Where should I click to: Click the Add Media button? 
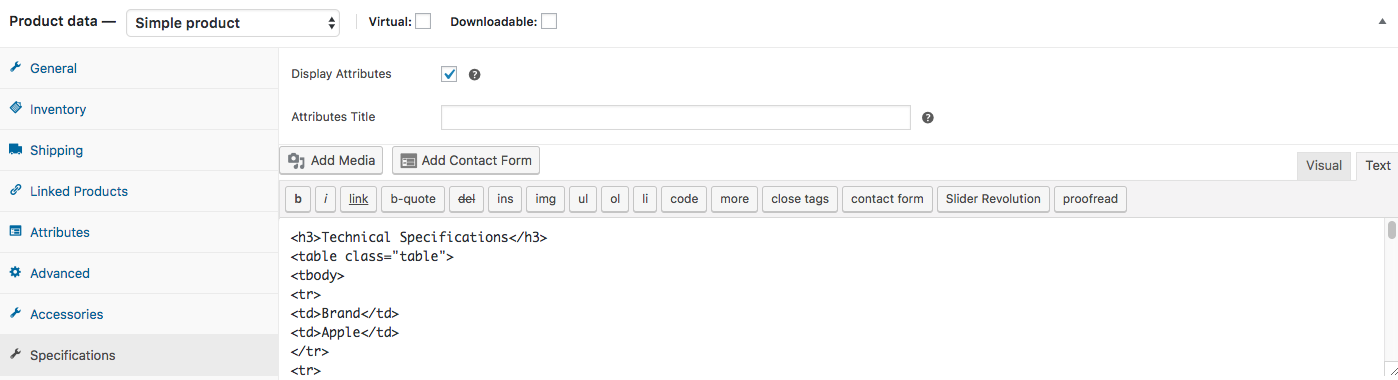[331, 160]
